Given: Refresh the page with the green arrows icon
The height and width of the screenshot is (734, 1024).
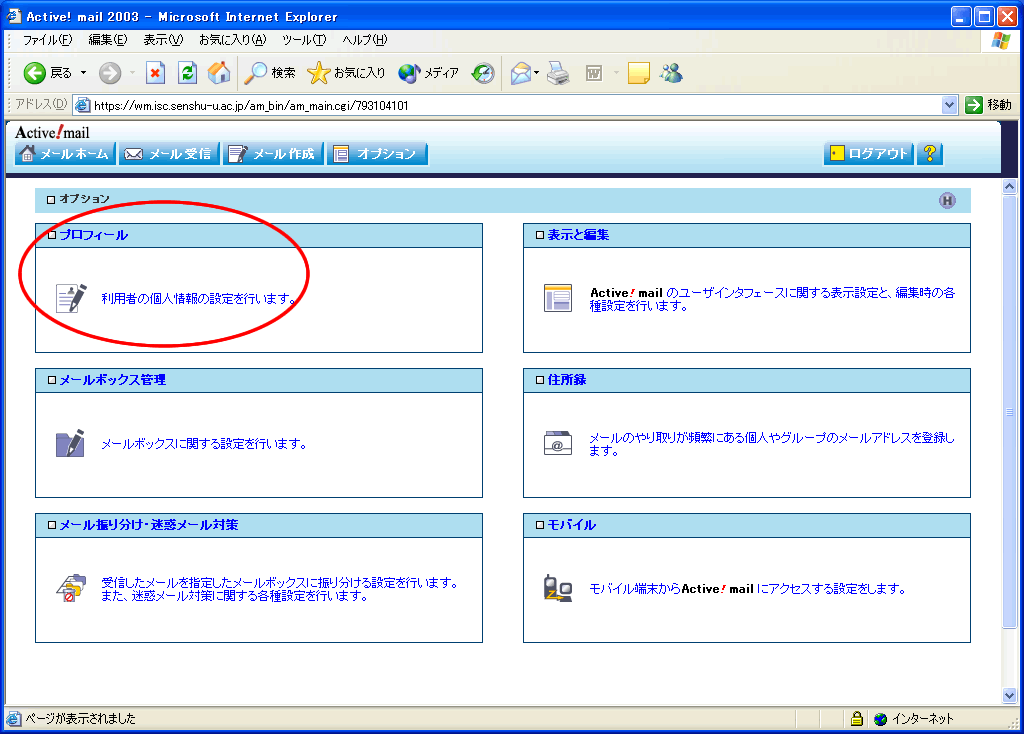Looking at the screenshot, I should pos(187,73).
